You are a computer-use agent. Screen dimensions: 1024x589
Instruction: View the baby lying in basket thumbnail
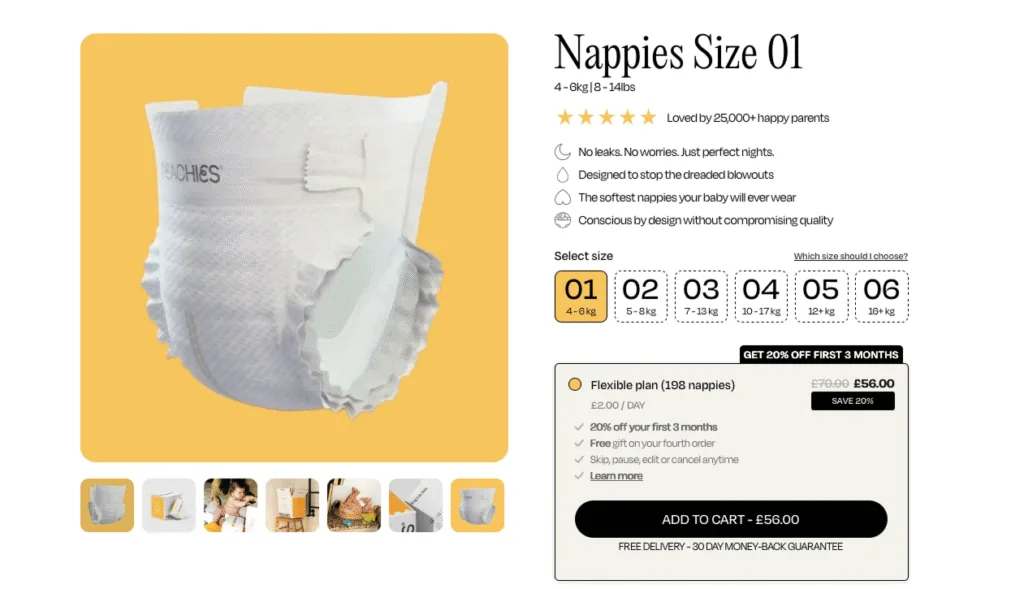point(354,505)
